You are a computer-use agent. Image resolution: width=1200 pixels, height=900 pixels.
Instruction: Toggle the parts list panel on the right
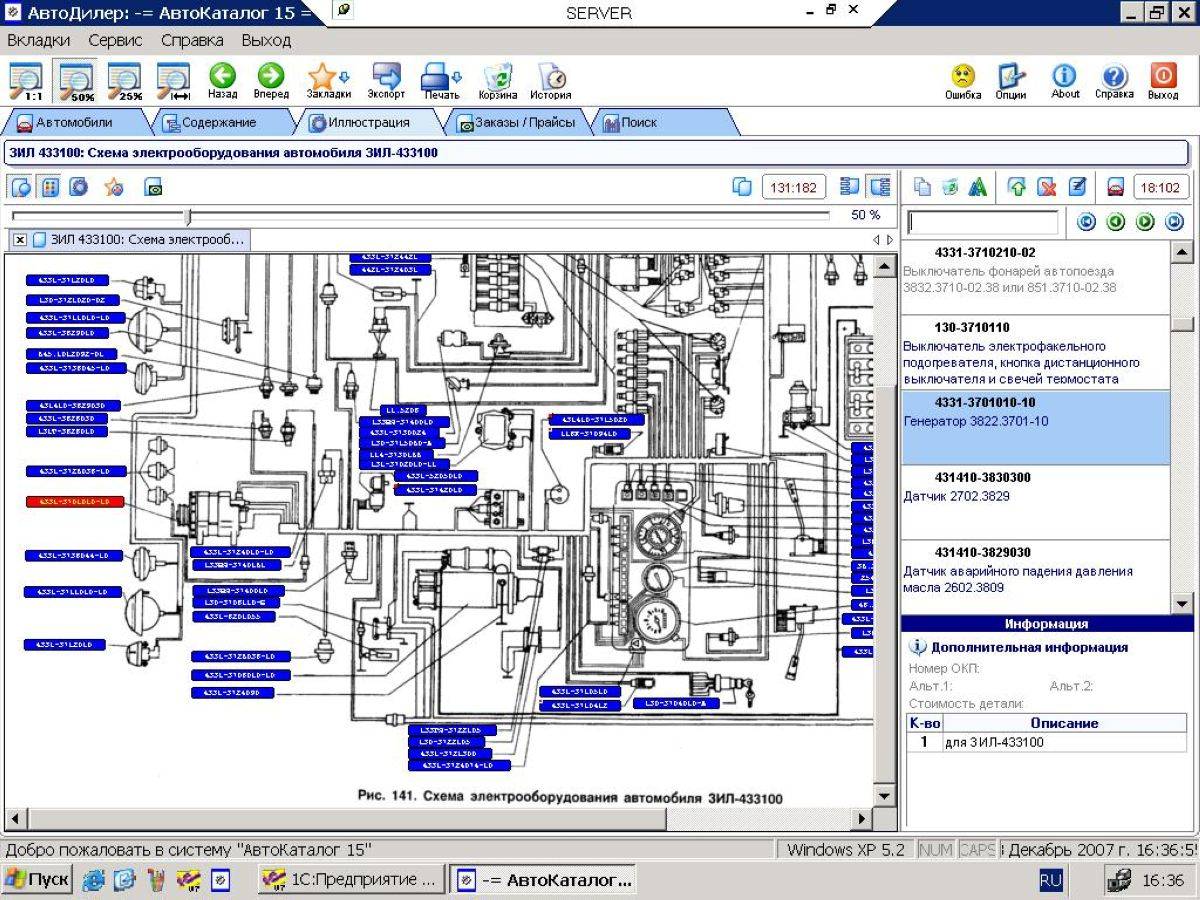(x=880, y=187)
